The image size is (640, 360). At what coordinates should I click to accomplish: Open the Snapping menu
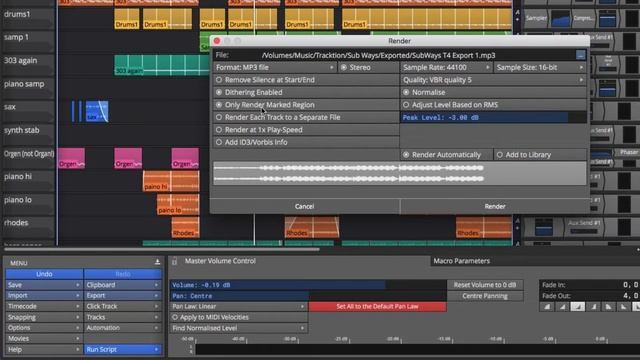(x=44, y=317)
